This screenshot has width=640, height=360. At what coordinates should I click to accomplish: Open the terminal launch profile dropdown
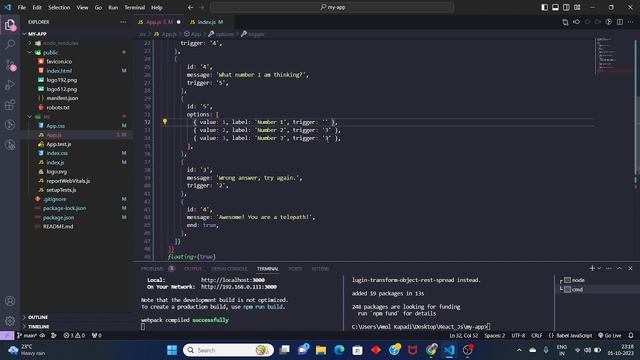tap(599, 268)
